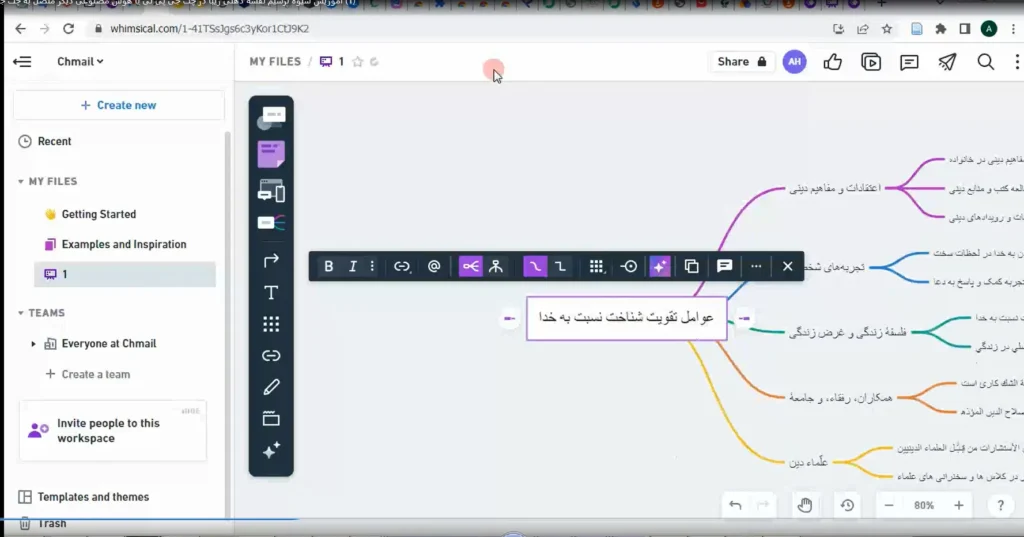Select the vertical org-chart layout icon

click(496, 267)
